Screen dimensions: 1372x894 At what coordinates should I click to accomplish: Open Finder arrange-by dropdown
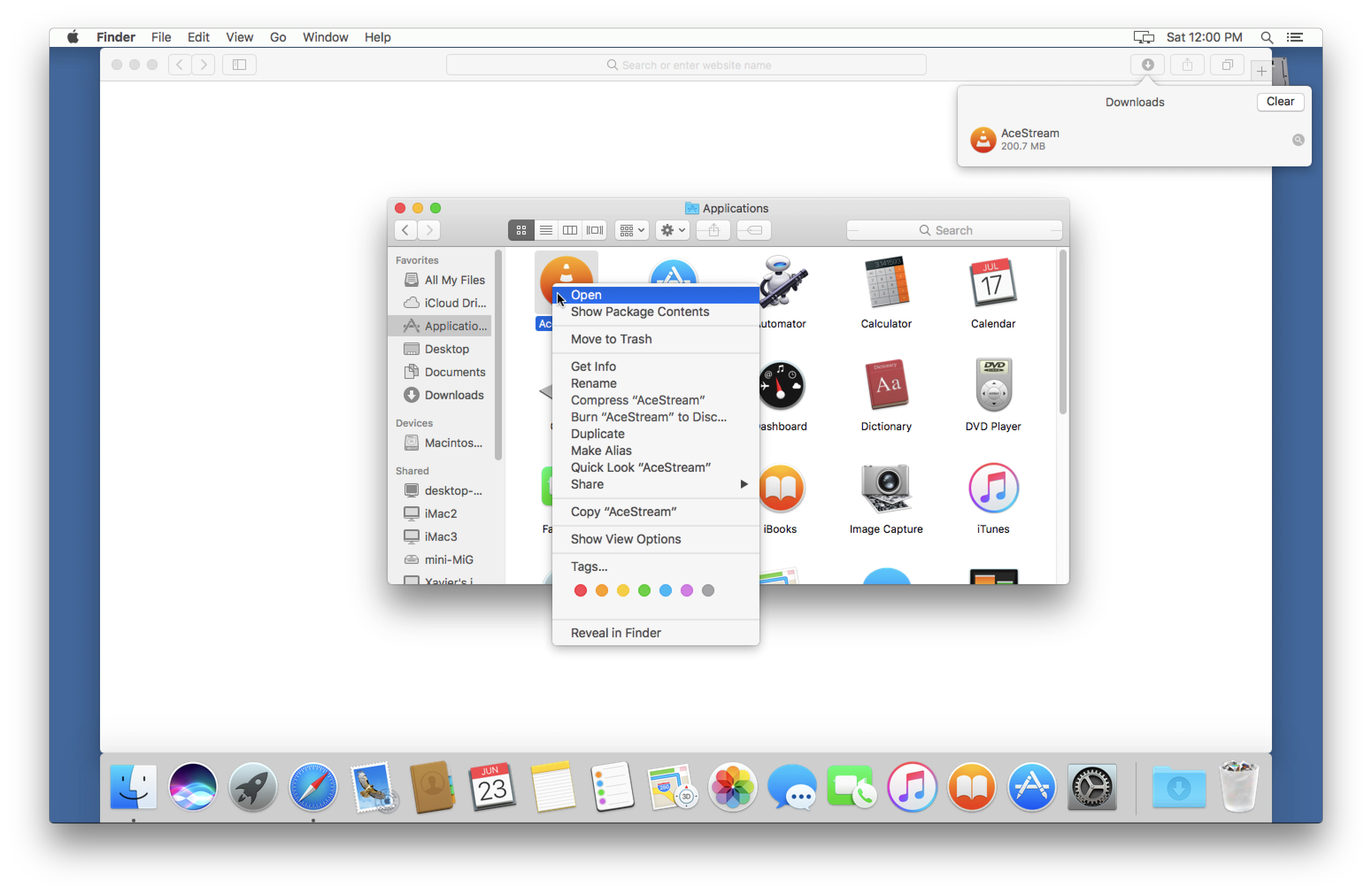point(632,230)
